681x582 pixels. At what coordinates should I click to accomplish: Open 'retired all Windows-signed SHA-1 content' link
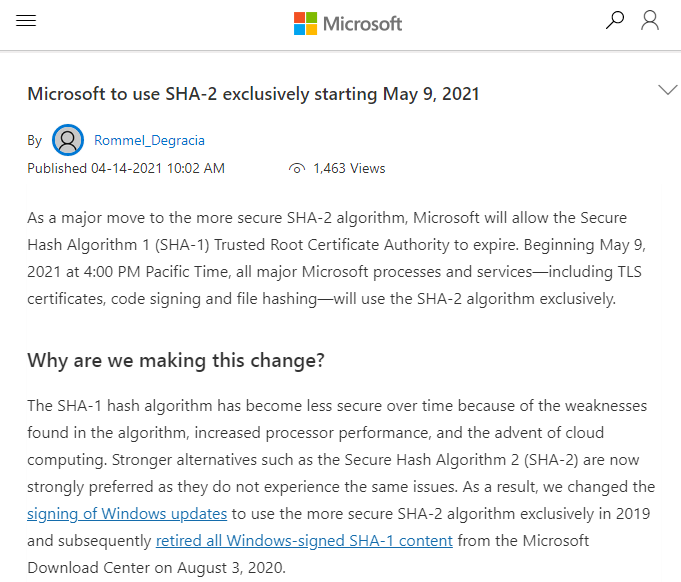(304, 540)
